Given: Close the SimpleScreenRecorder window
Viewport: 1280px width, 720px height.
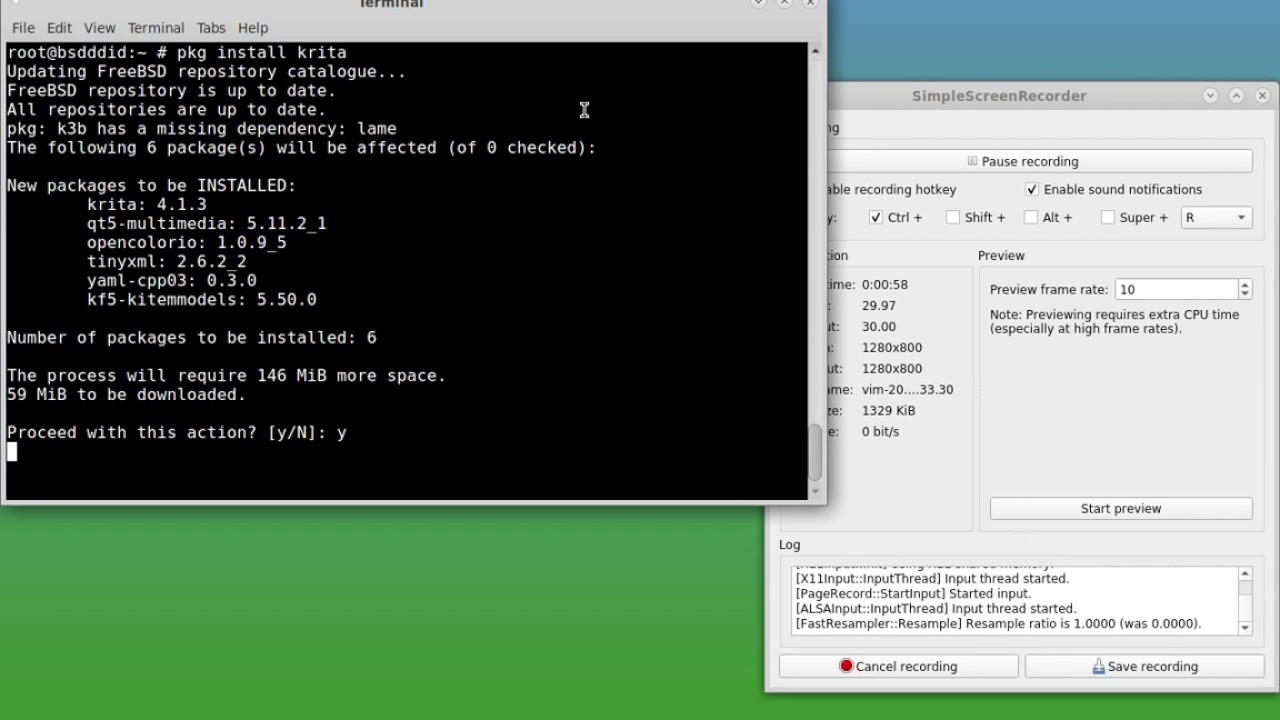Looking at the screenshot, I should [1262, 96].
